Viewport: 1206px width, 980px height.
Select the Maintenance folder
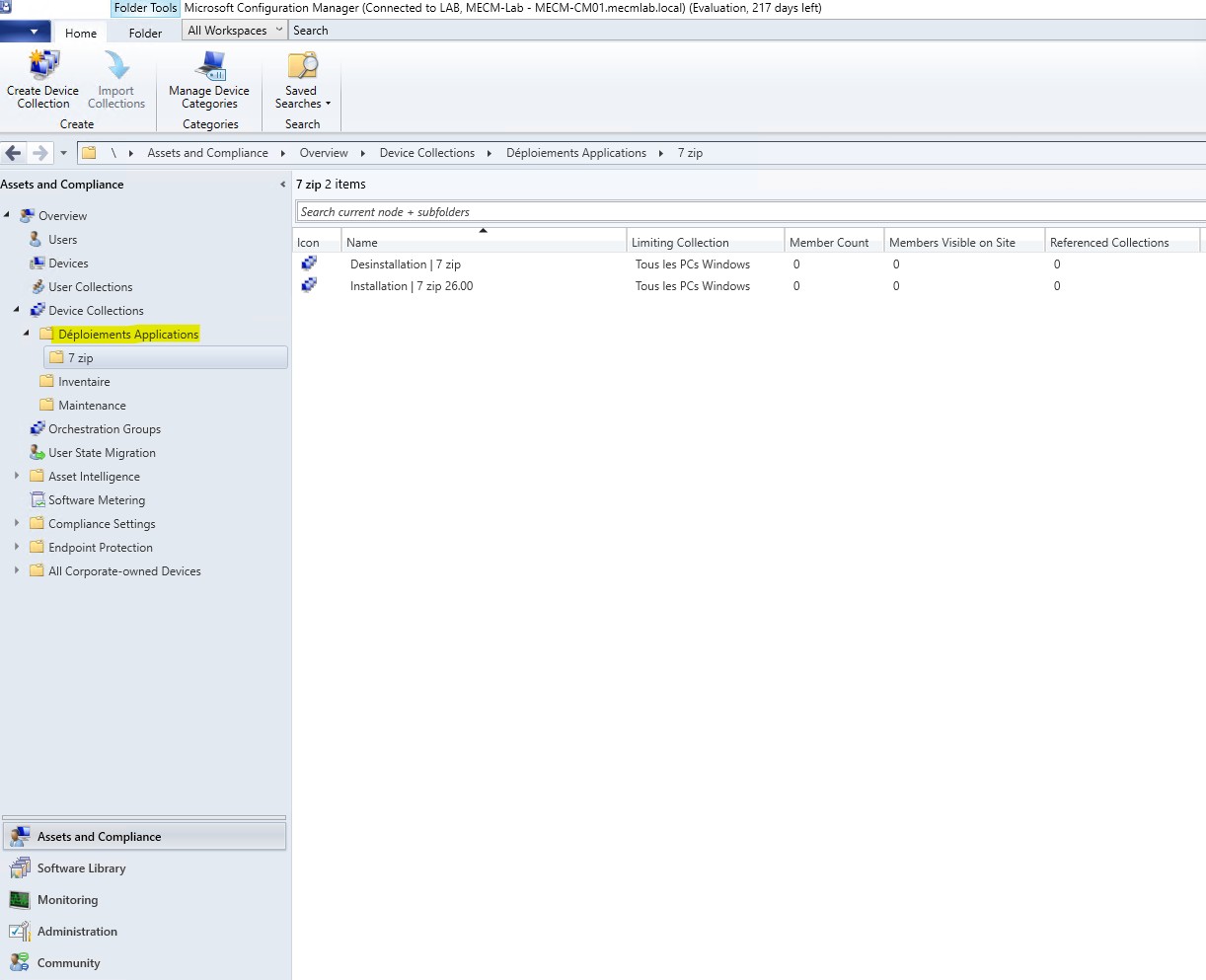(x=92, y=406)
